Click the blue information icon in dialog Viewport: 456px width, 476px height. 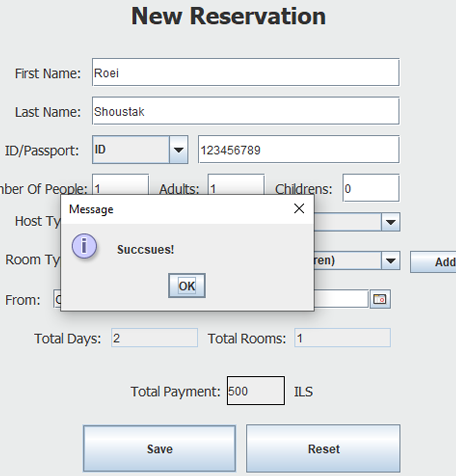click(x=84, y=246)
